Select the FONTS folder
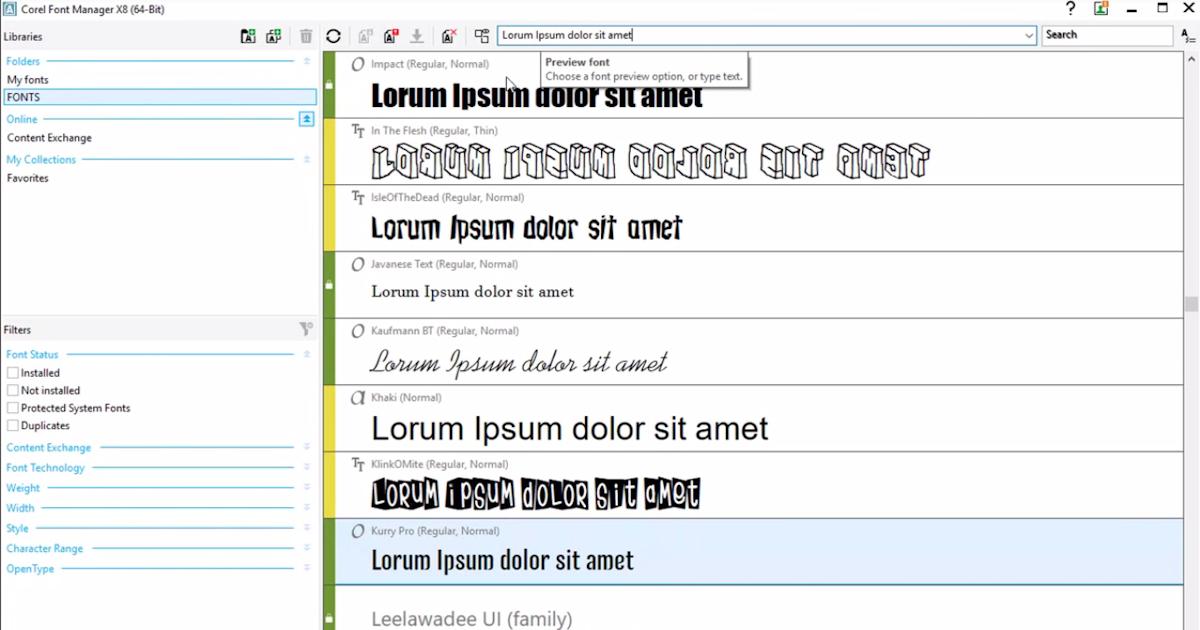Screen dimensions: 1200x630 coord(160,97)
